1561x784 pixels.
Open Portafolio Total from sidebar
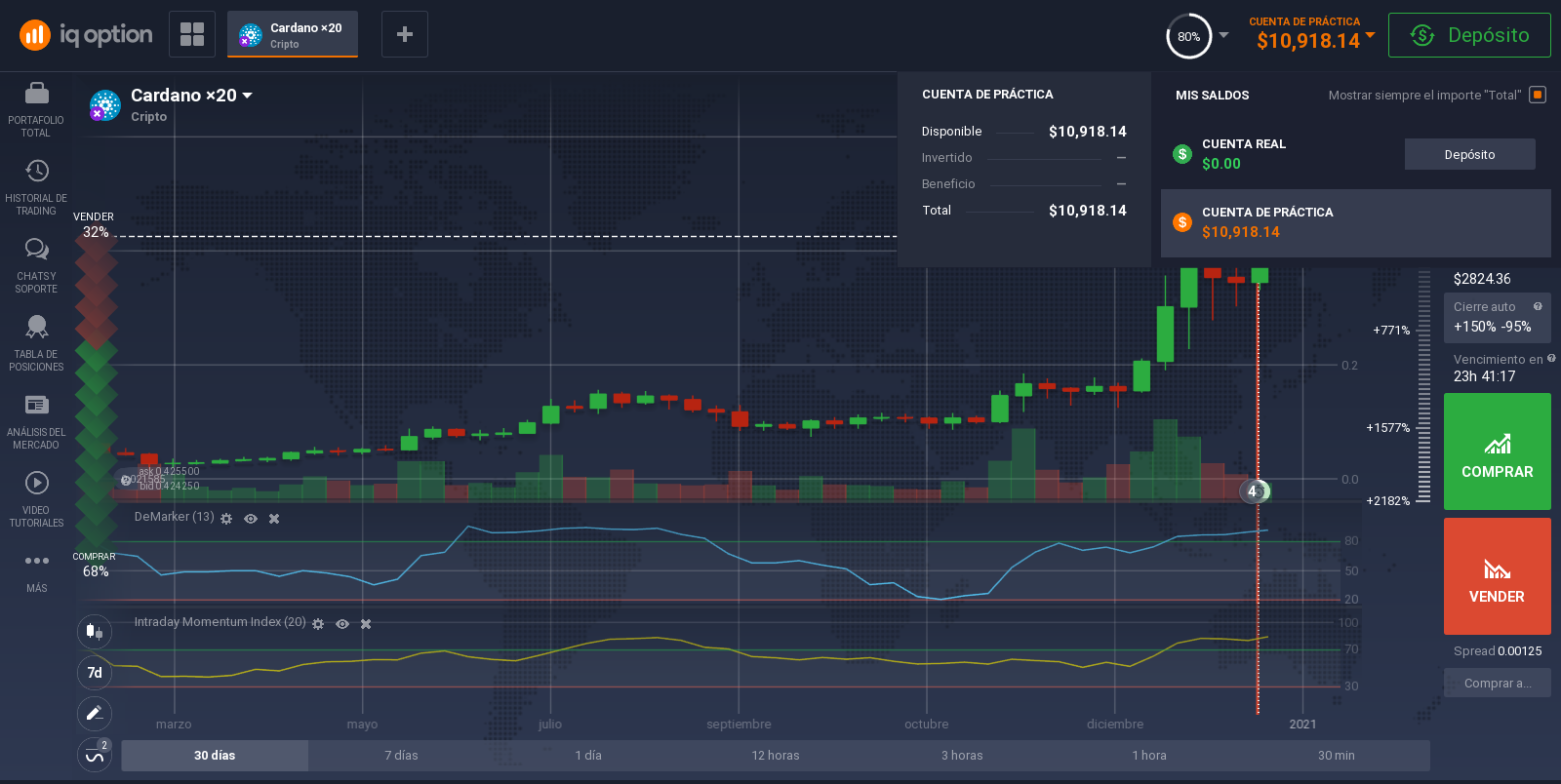click(x=36, y=110)
